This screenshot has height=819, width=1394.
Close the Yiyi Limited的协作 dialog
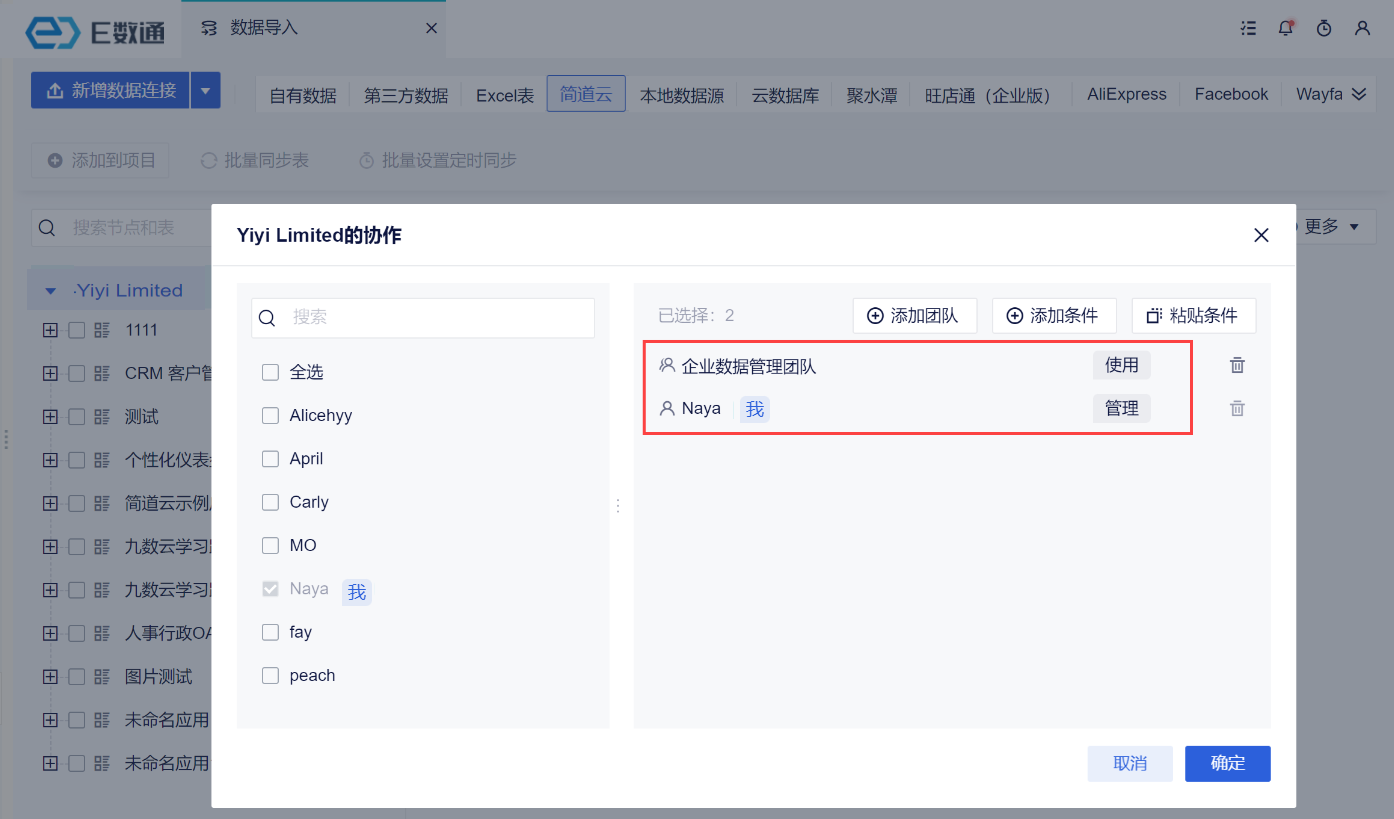[x=1261, y=235]
